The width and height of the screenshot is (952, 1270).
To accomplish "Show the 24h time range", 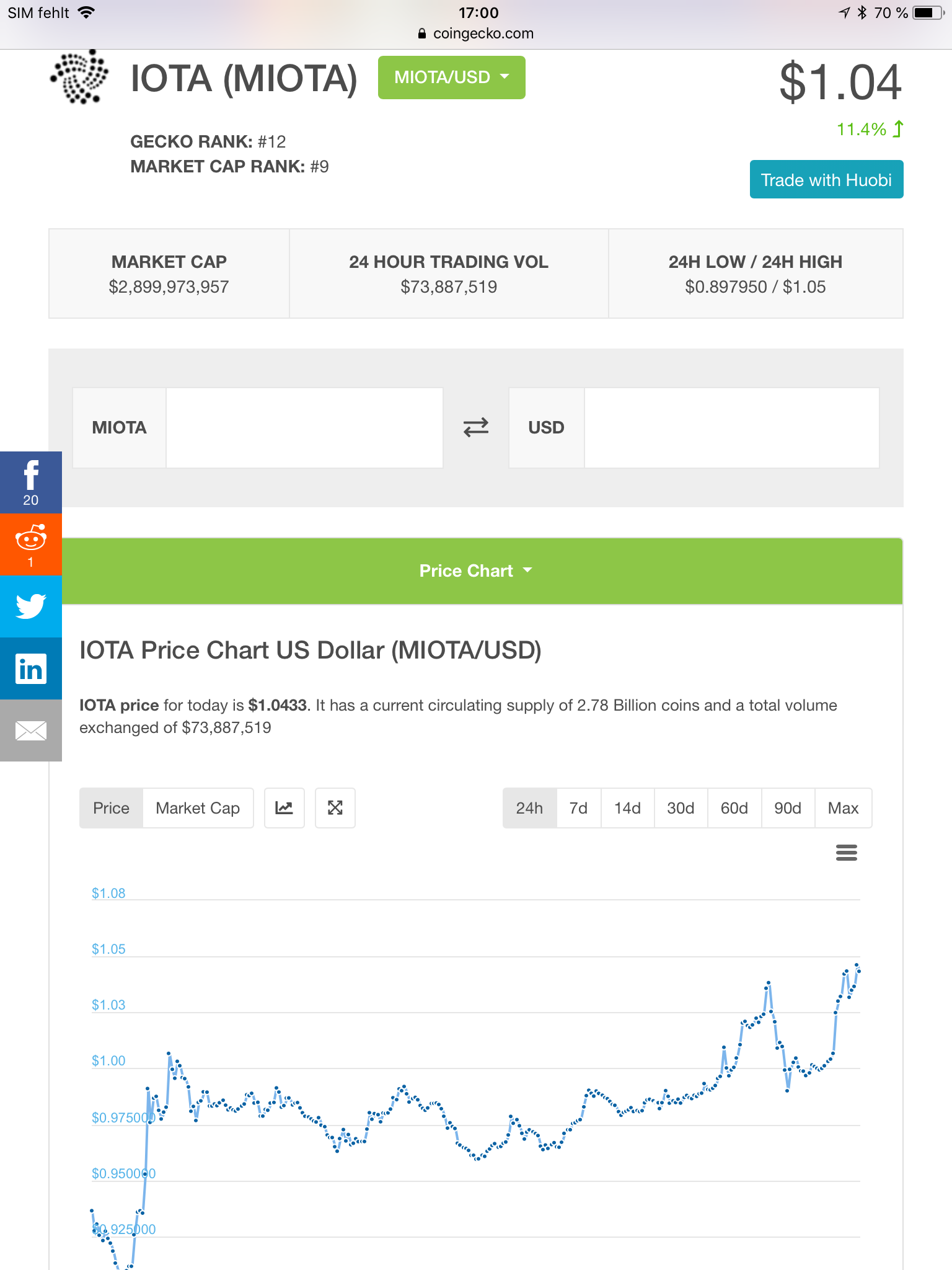I will 530,808.
